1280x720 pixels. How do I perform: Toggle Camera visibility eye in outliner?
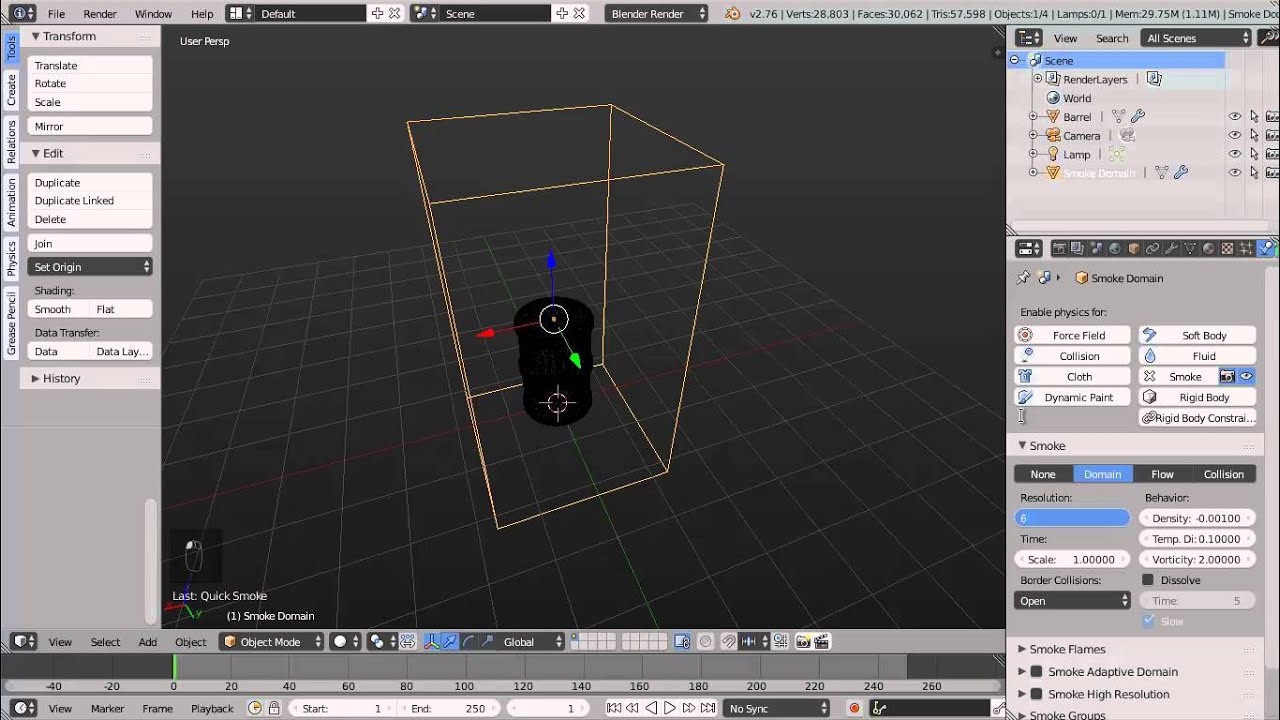click(x=1235, y=135)
